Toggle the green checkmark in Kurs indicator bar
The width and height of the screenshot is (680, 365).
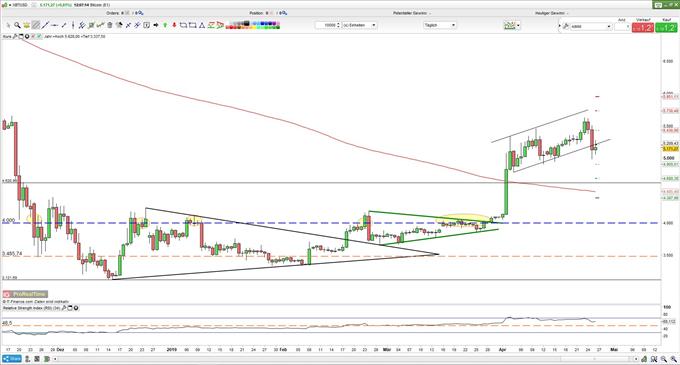click(39, 36)
